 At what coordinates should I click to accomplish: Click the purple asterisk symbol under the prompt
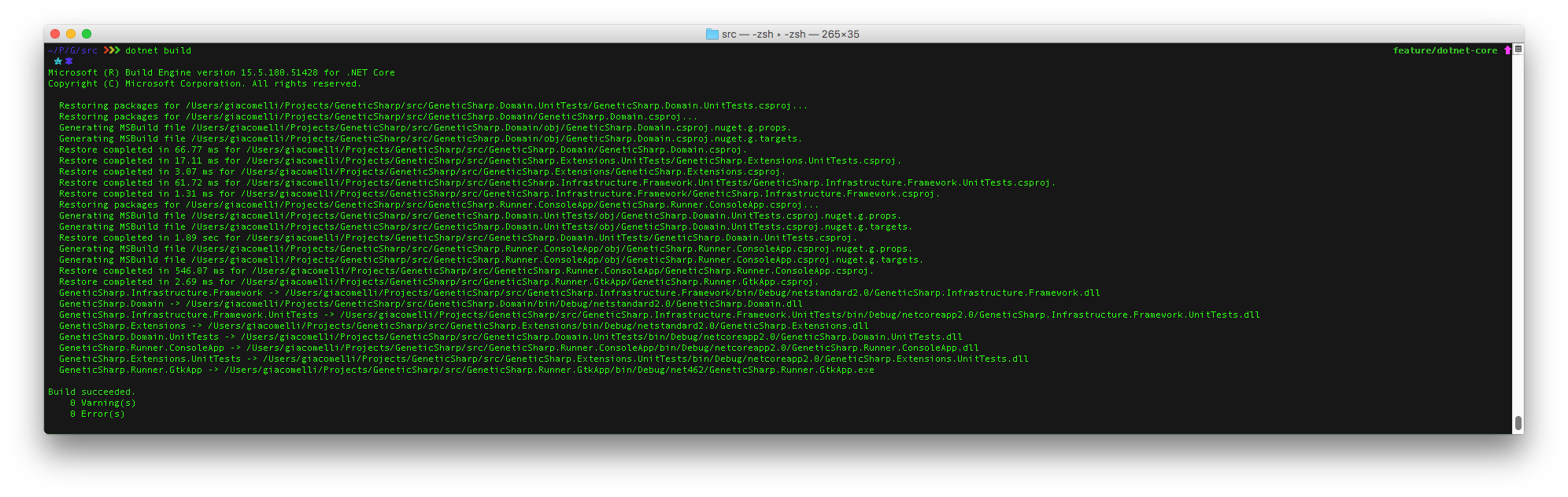(x=68, y=61)
